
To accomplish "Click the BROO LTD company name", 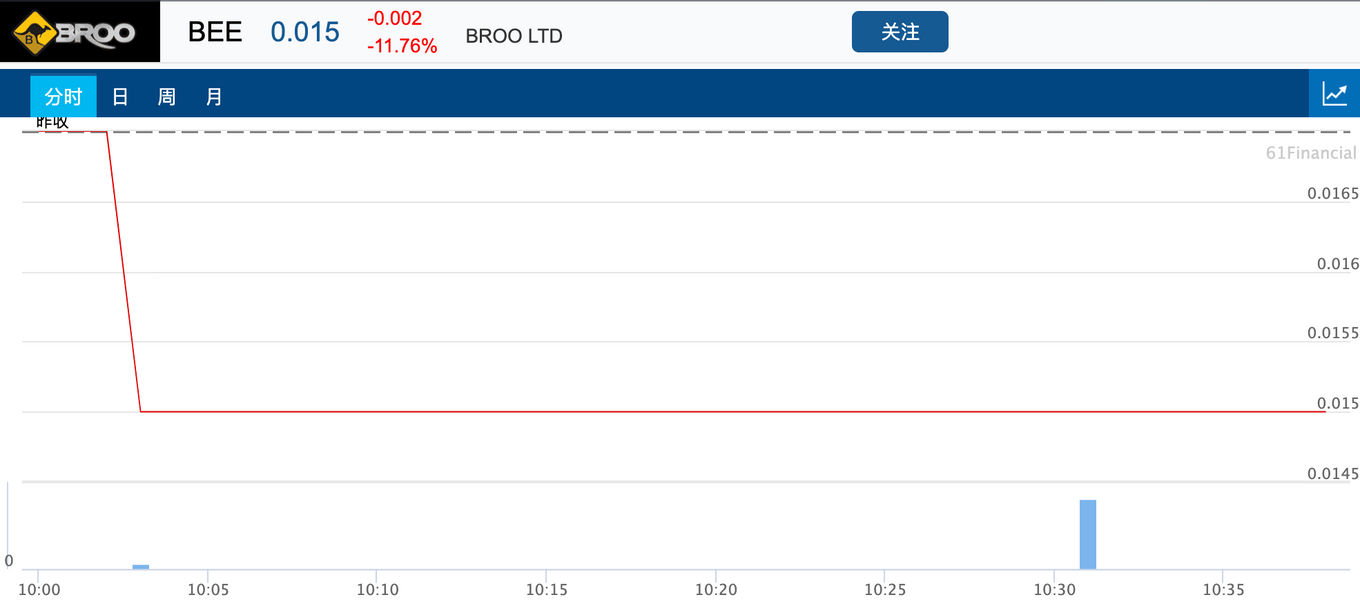I will click(514, 36).
